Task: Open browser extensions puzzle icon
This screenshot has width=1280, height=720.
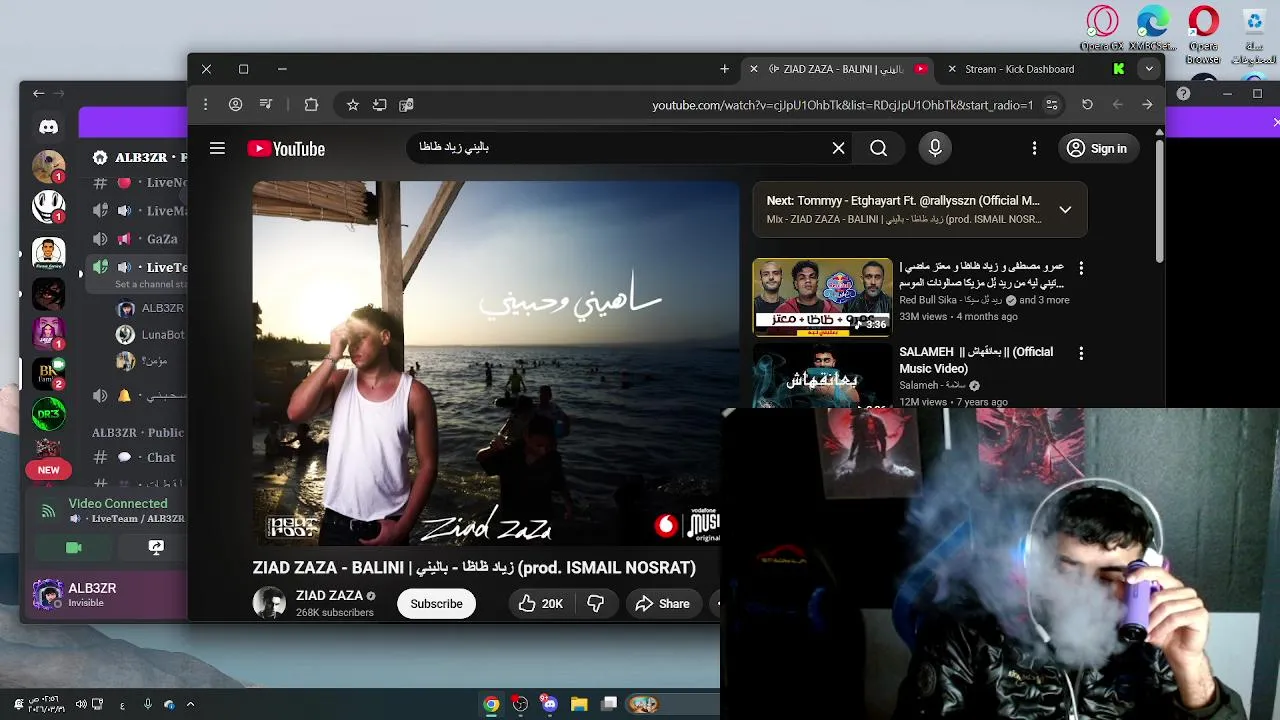Action: (x=311, y=105)
